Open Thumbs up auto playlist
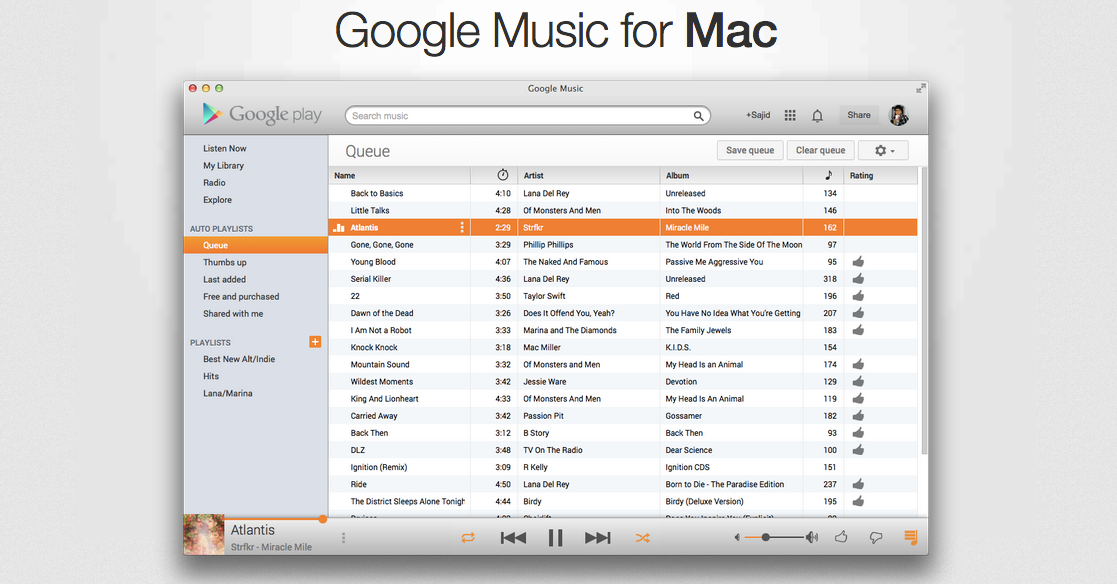The height and width of the screenshot is (584, 1117). tap(225, 262)
